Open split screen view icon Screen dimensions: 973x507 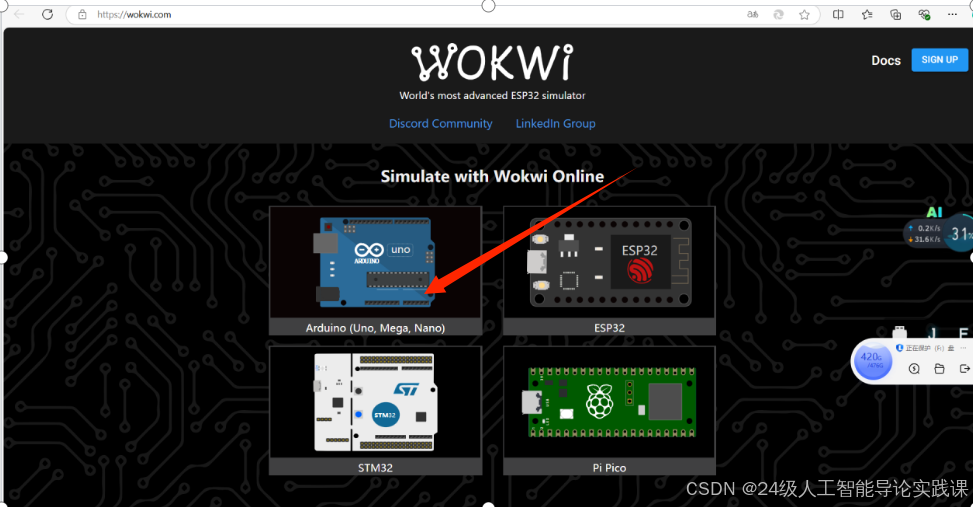[838, 14]
